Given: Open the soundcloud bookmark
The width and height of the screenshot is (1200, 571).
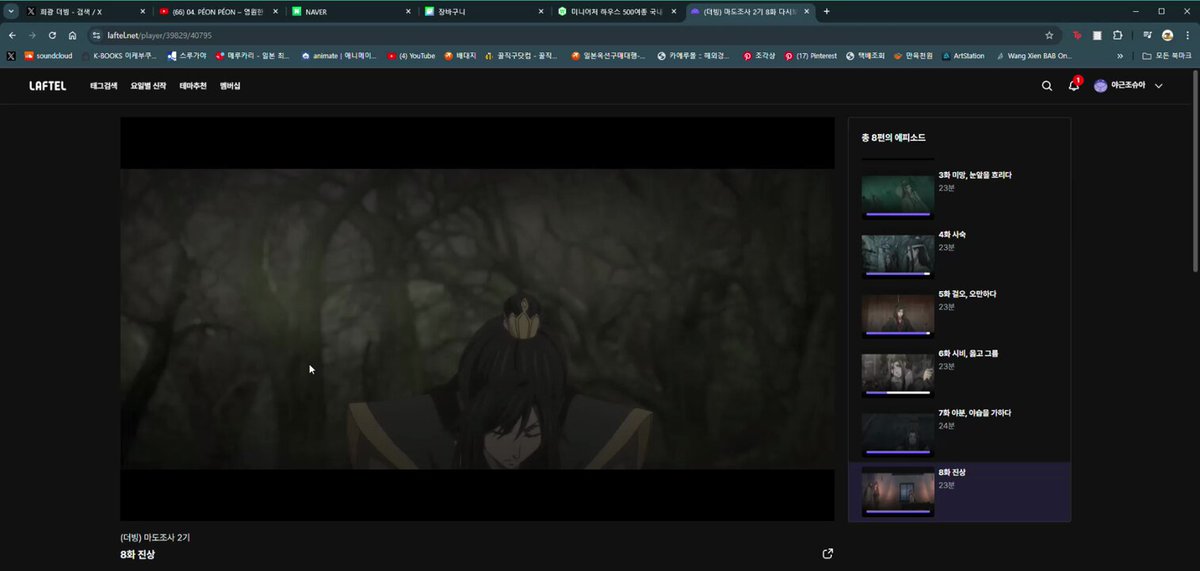Looking at the screenshot, I should pyautogui.click(x=49, y=56).
